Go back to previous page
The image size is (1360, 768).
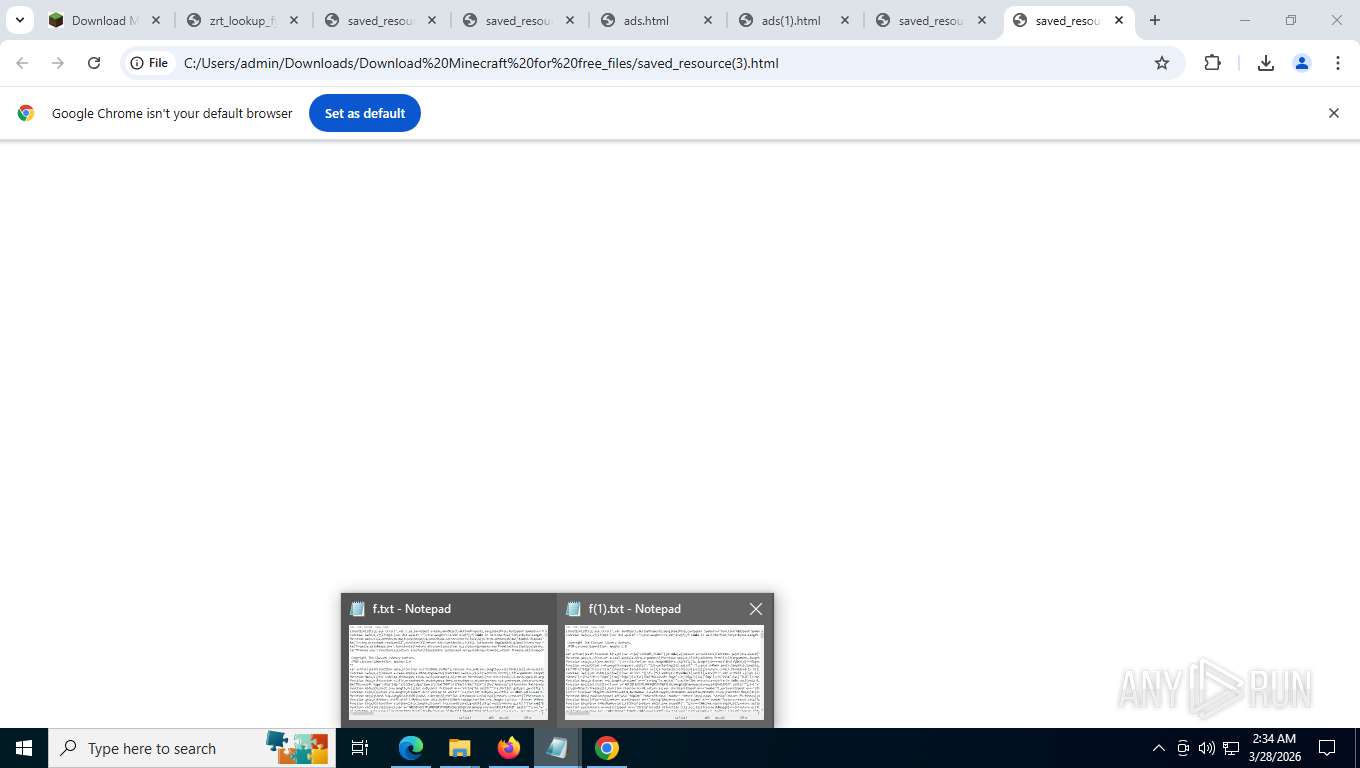[22, 63]
